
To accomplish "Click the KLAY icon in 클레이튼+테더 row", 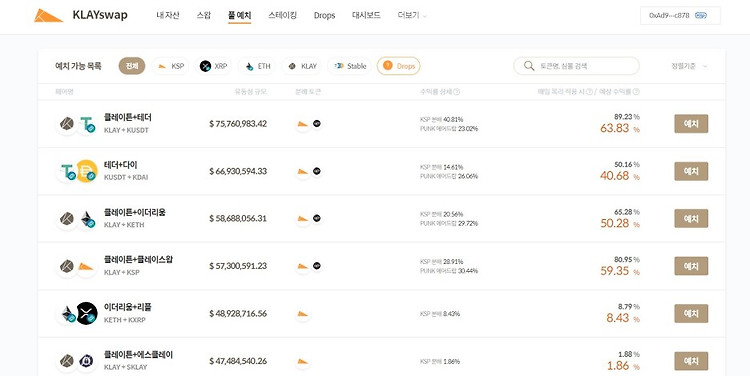I will (66, 124).
